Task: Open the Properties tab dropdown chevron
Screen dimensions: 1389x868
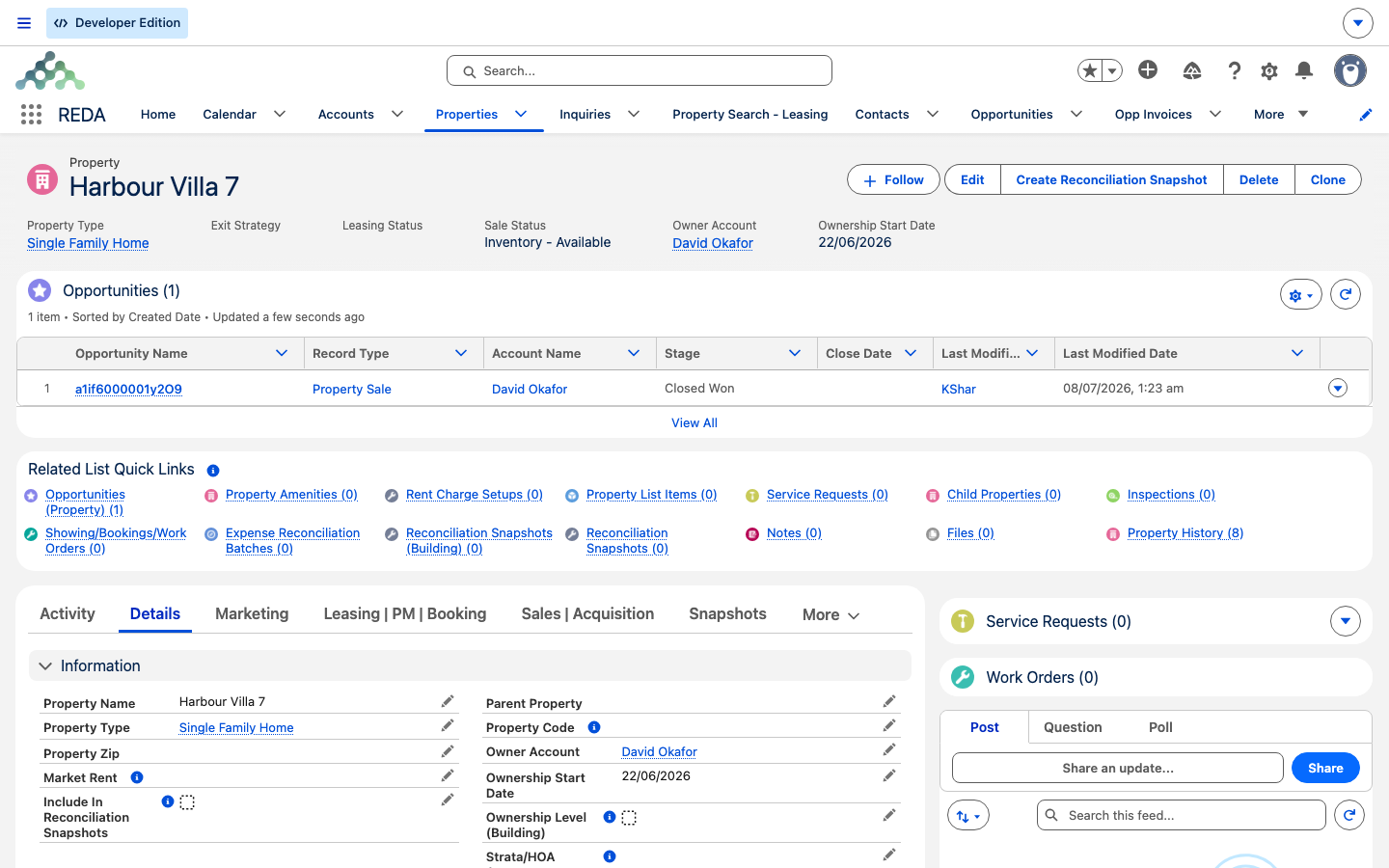Action: 521,114
